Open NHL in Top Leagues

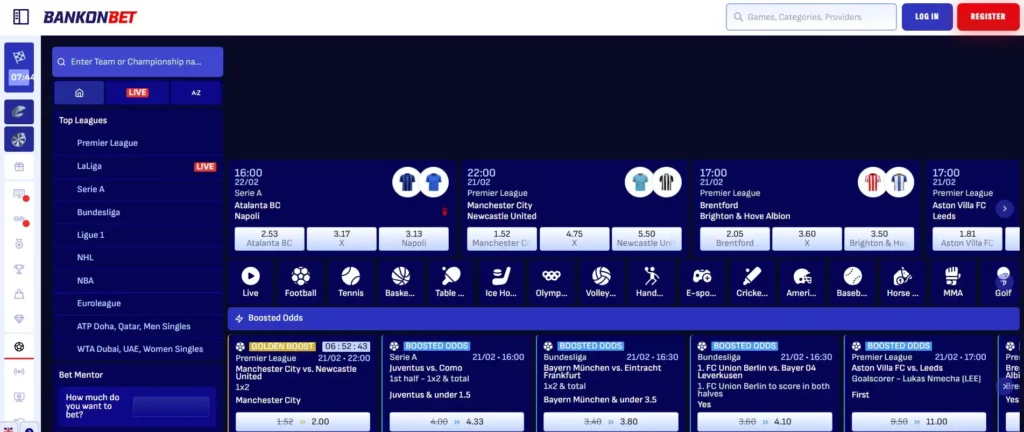coord(137,257)
